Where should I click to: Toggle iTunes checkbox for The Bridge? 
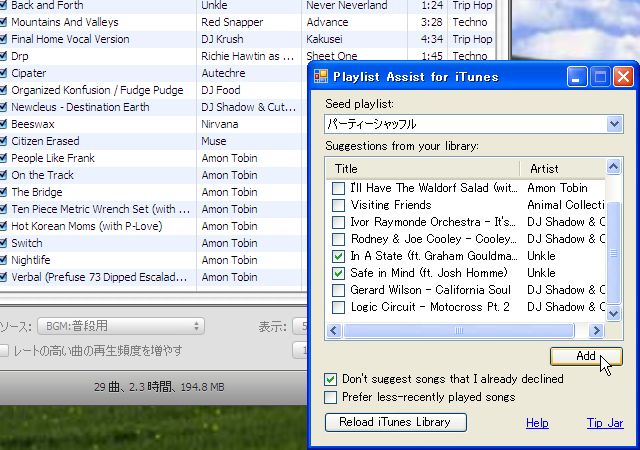3,192
